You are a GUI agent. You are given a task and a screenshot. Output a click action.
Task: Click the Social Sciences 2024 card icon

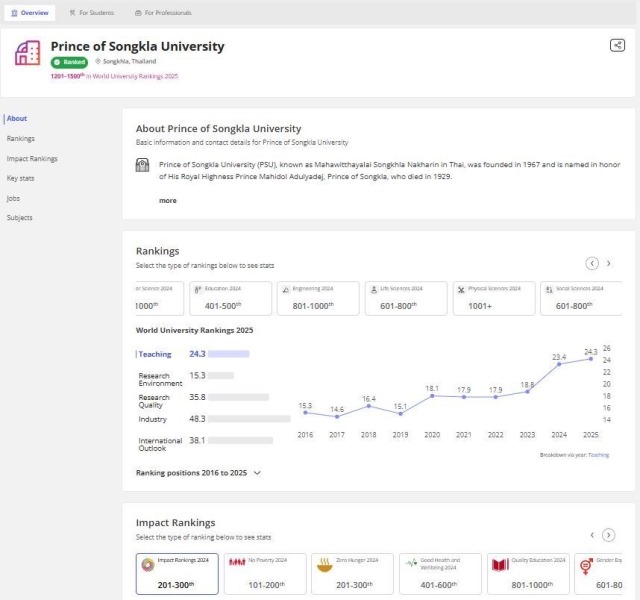[549, 289]
